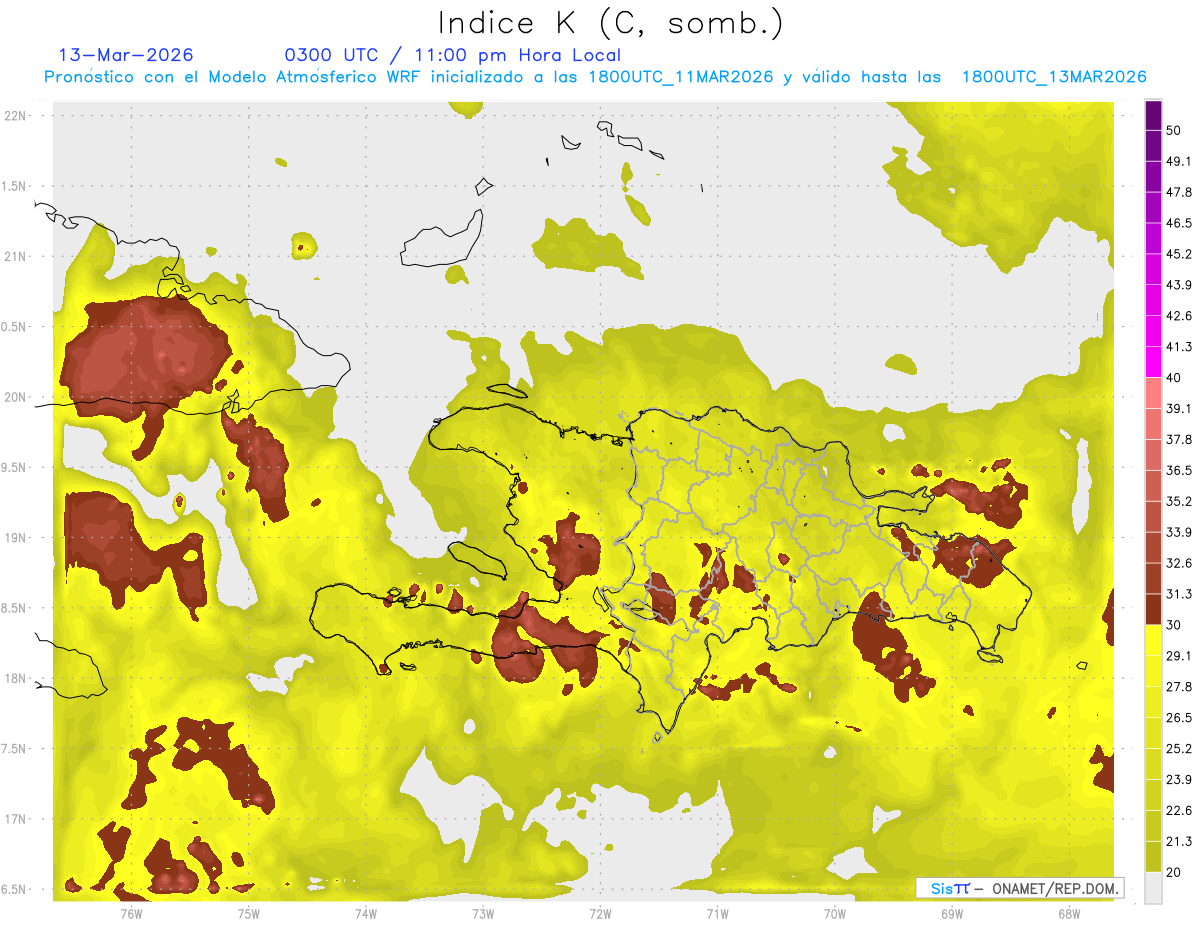Click the '74W' longitude axis label
Image resolution: width=1200 pixels, height=927 pixels.
tap(366, 914)
